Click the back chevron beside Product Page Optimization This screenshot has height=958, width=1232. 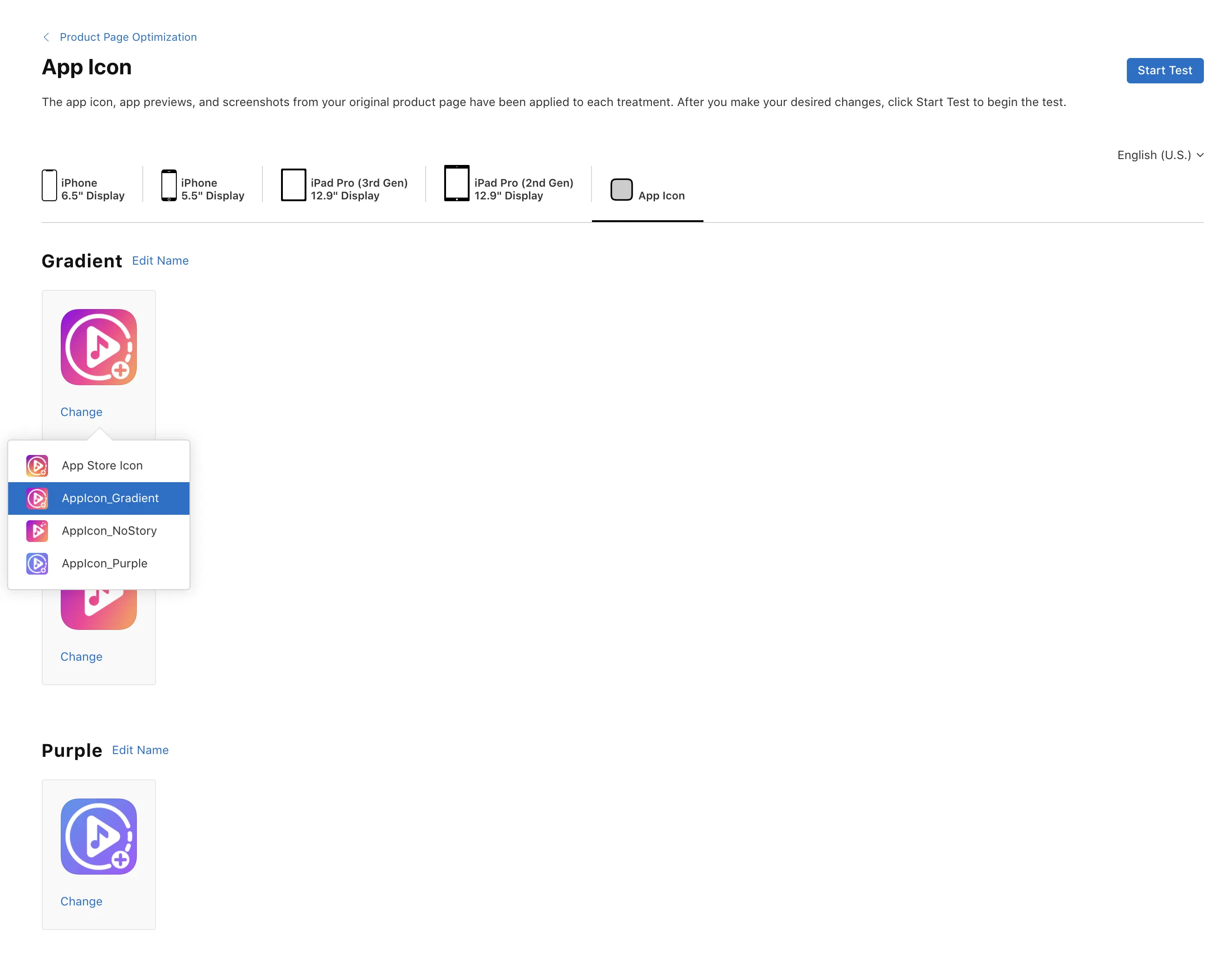click(x=46, y=37)
